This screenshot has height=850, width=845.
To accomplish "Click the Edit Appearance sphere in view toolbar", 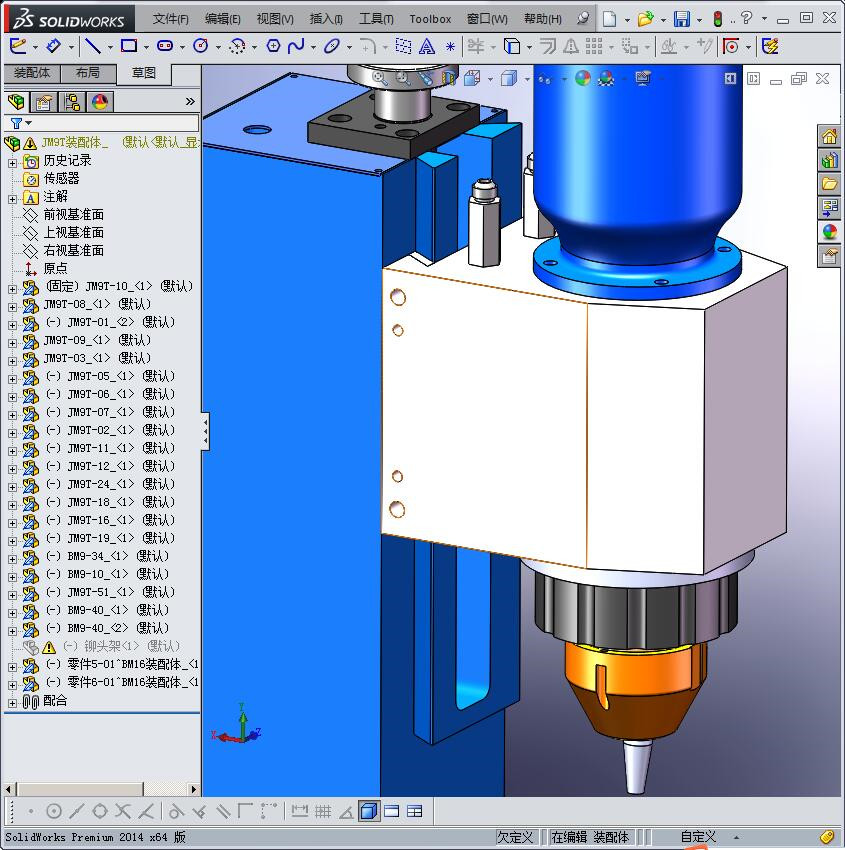I will click(583, 79).
